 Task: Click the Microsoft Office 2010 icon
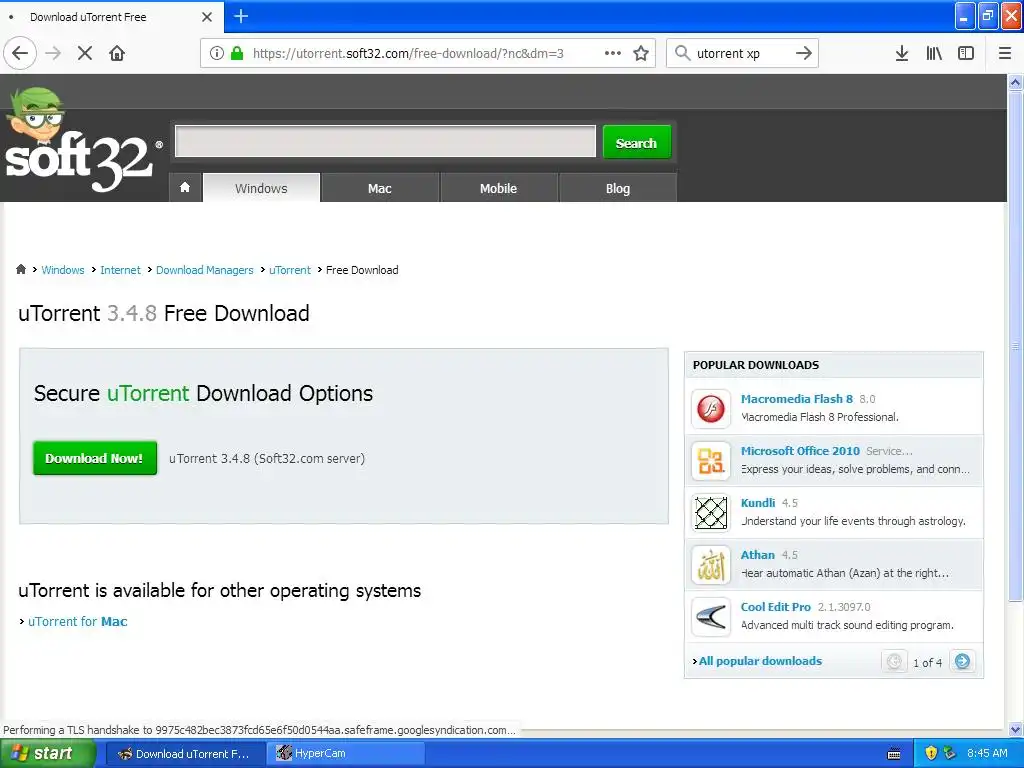711,461
